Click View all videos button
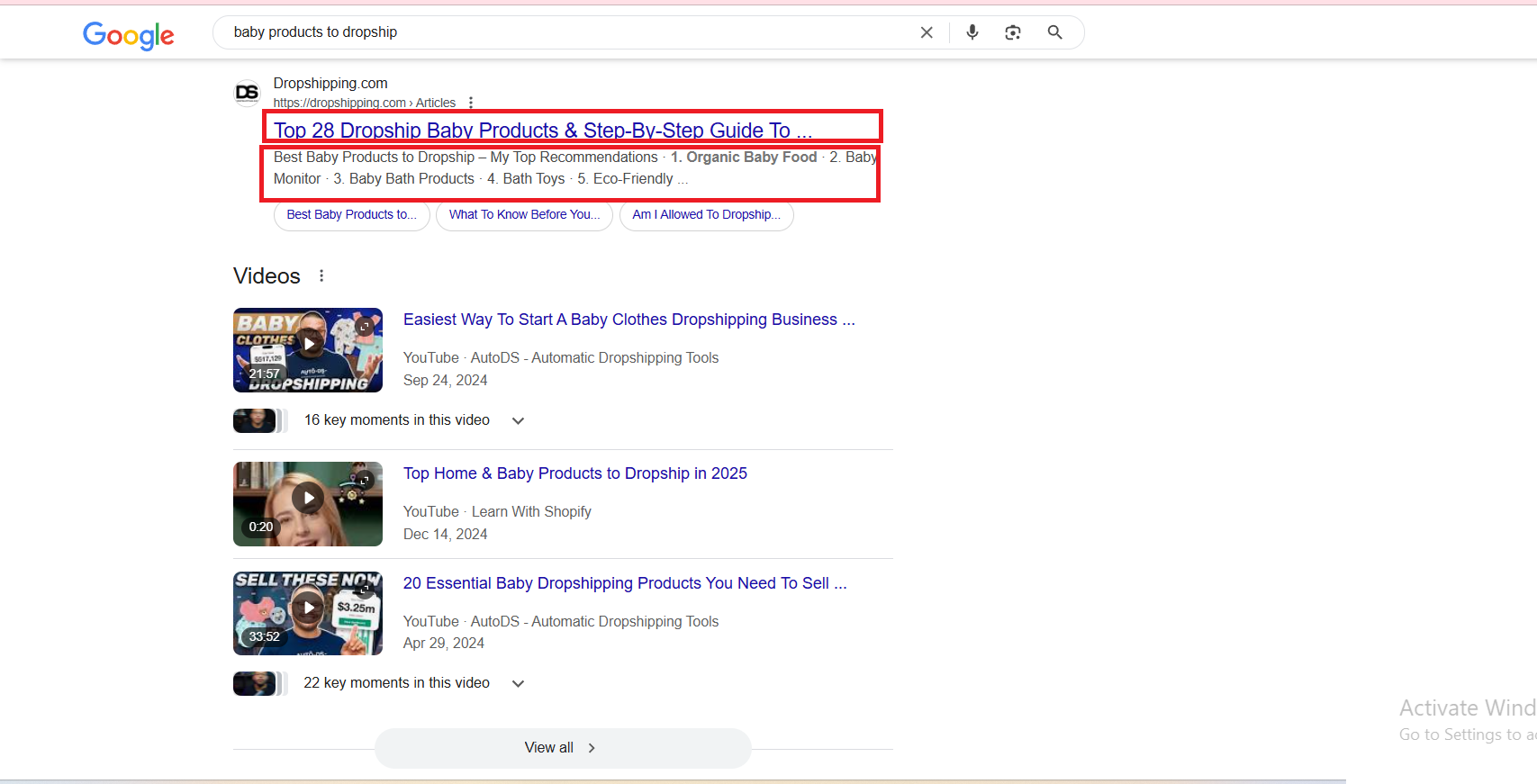1537x784 pixels. tap(563, 748)
